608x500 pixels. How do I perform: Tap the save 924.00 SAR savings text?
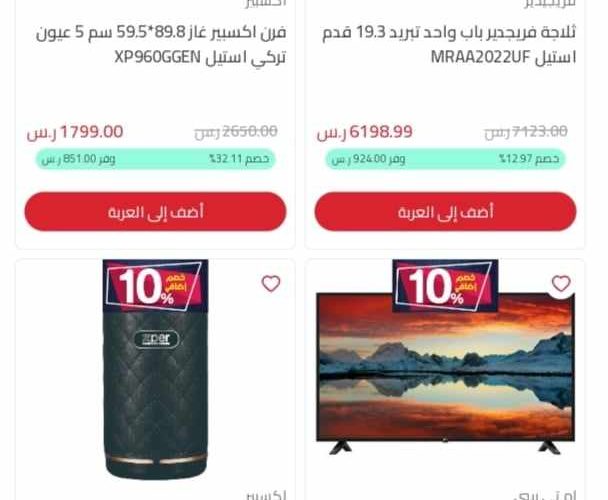(x=368, y=159)
